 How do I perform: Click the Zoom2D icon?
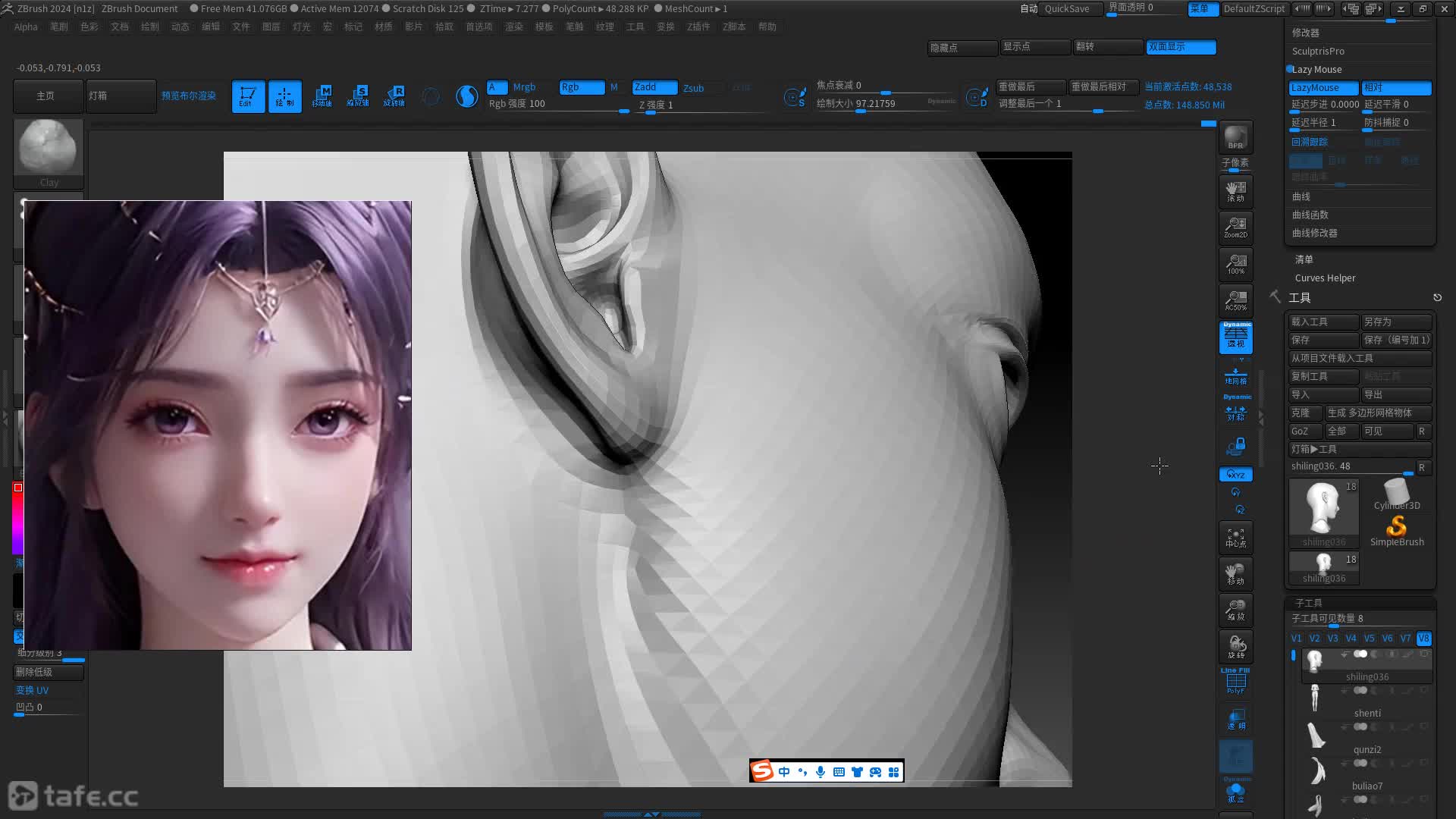click(1235, 227)
